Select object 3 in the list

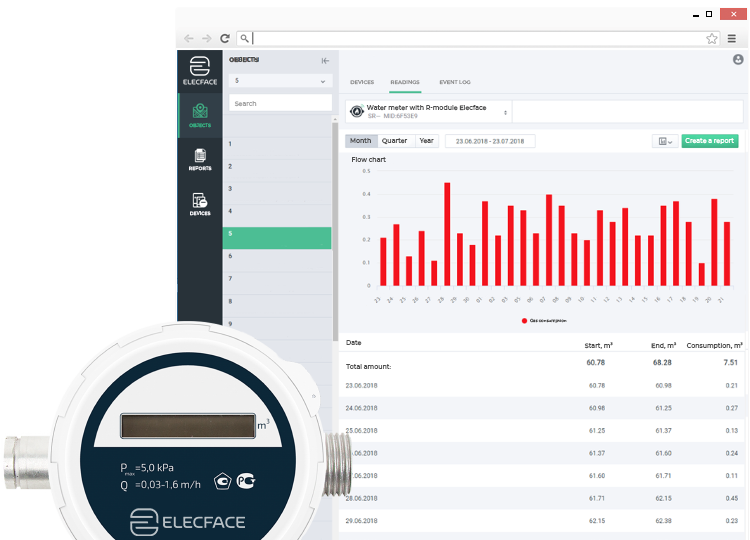pos(277,193)
